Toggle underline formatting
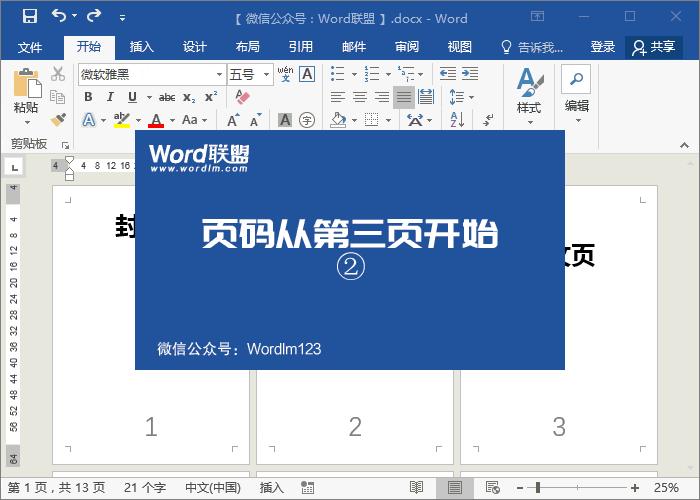This screenshot has width=700, height=500. click(x=132, y=97)
